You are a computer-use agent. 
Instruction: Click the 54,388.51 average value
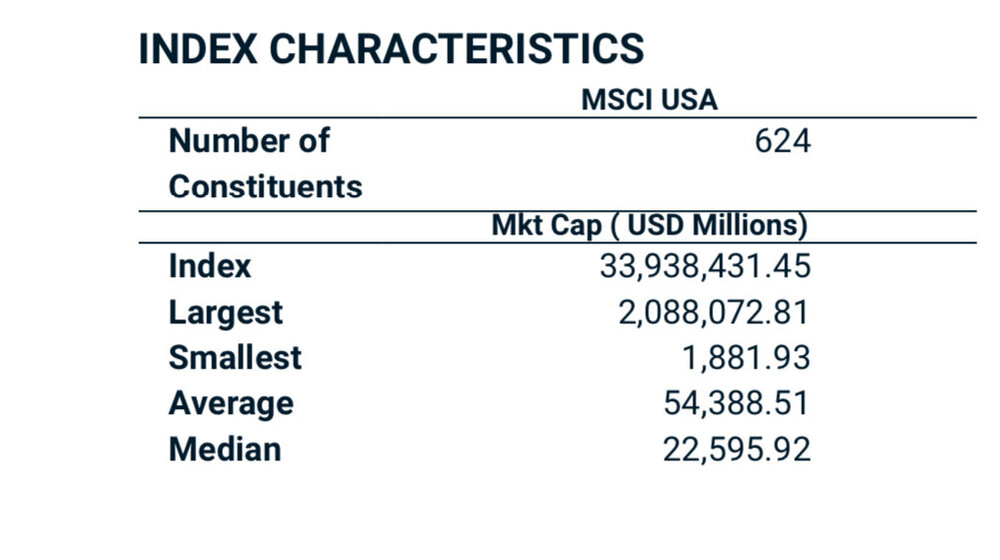pyautogui.click(x=736, y=404)
